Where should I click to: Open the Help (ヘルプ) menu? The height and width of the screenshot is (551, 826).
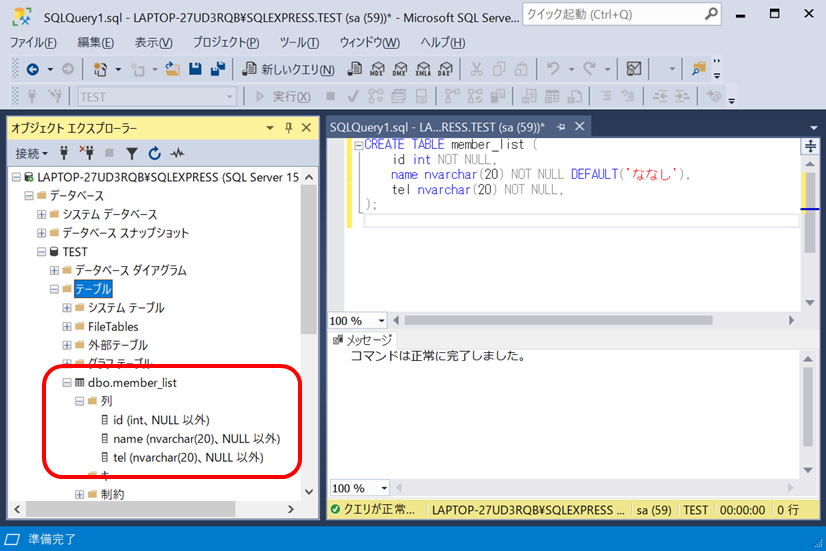(442, 43)
